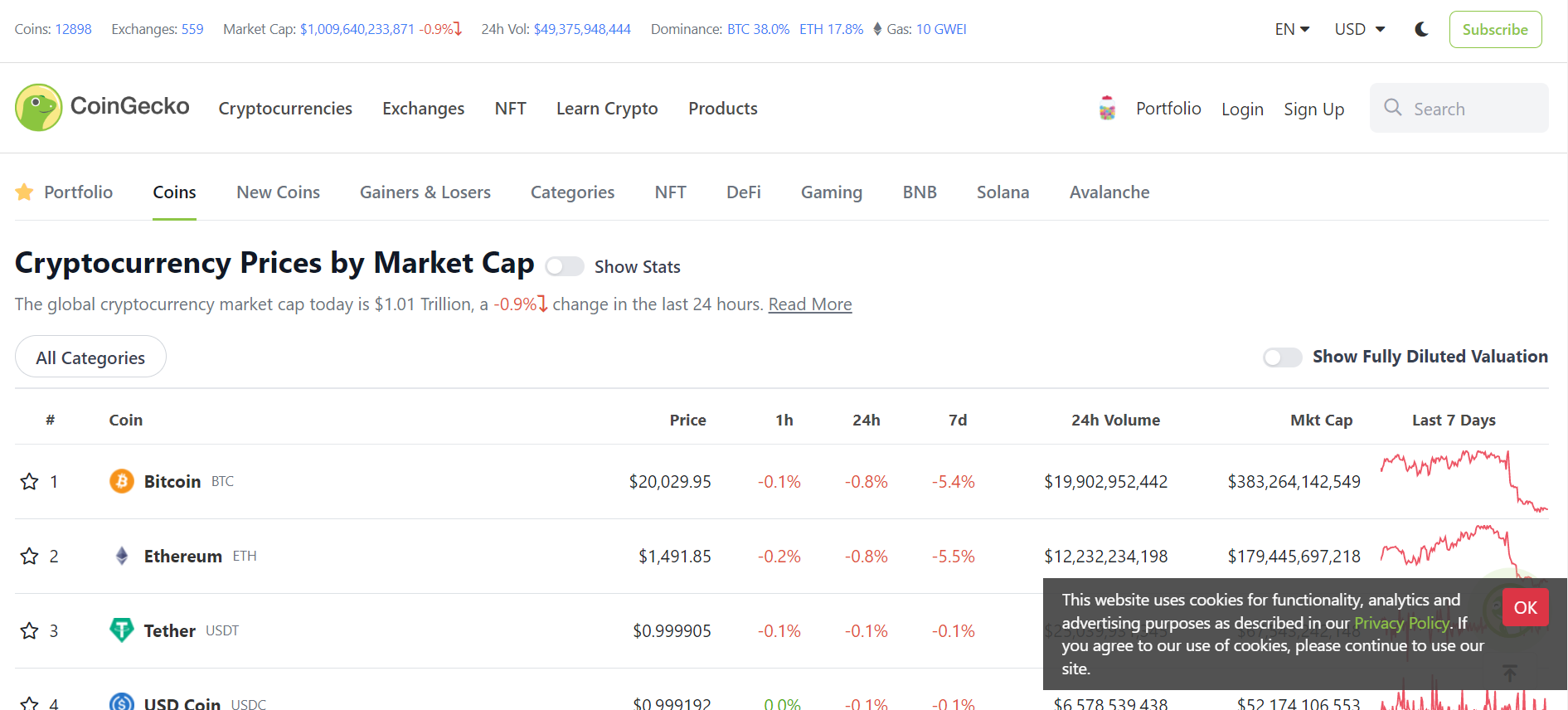1568x710 pixels.
Task: Switch to the Categories tab
Action: point(572,192)
